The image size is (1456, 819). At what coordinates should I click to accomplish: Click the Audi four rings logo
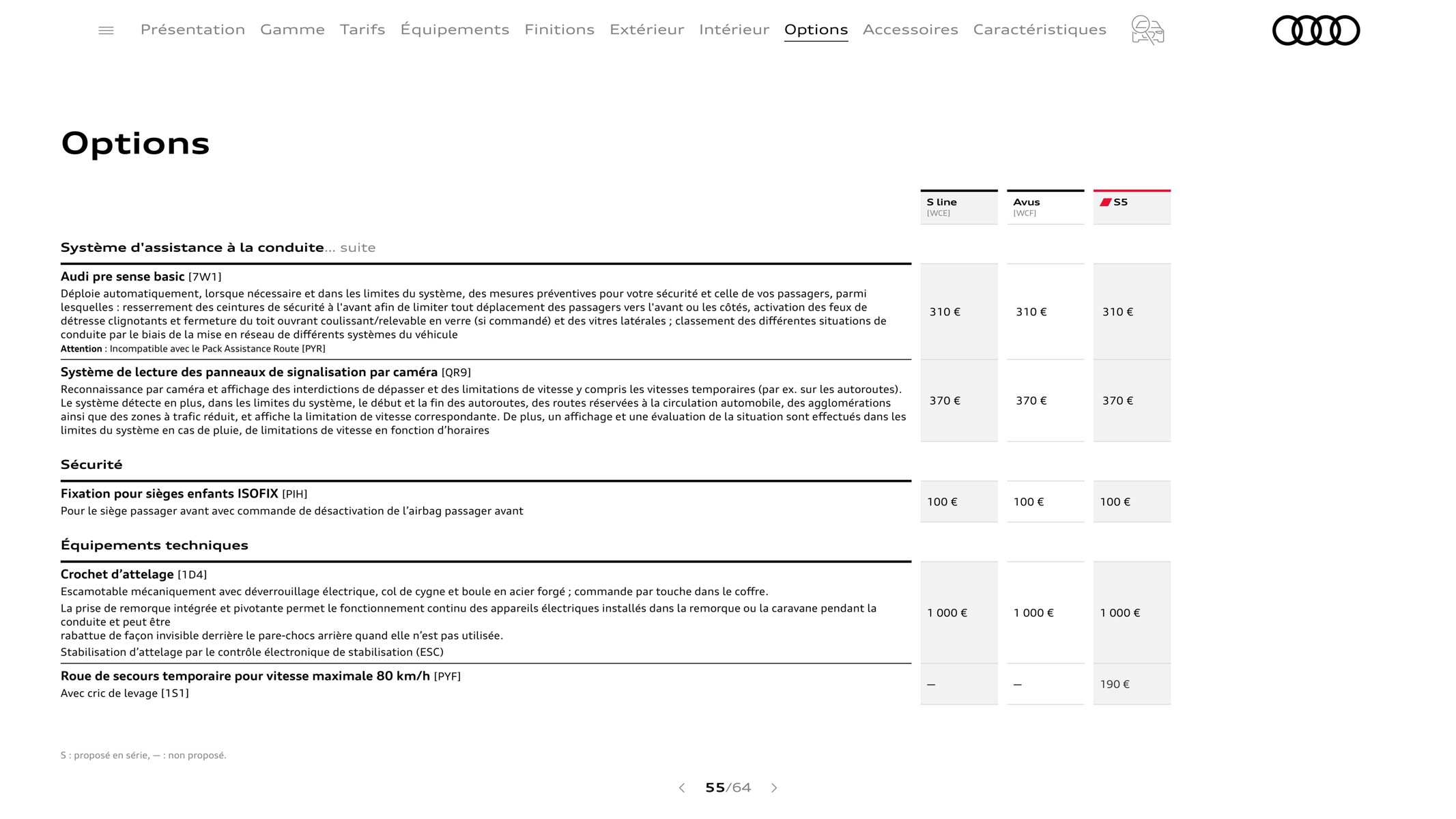click(x=1316, y=30)
